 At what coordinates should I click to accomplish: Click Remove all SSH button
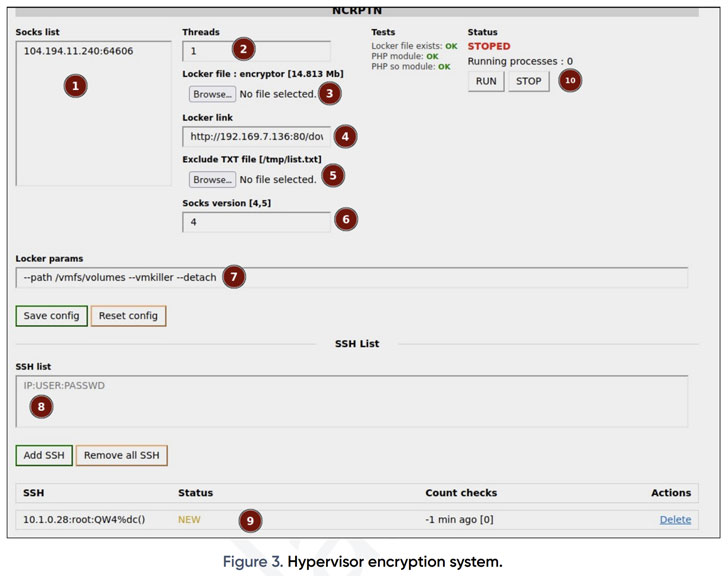[x=121, y=455]
